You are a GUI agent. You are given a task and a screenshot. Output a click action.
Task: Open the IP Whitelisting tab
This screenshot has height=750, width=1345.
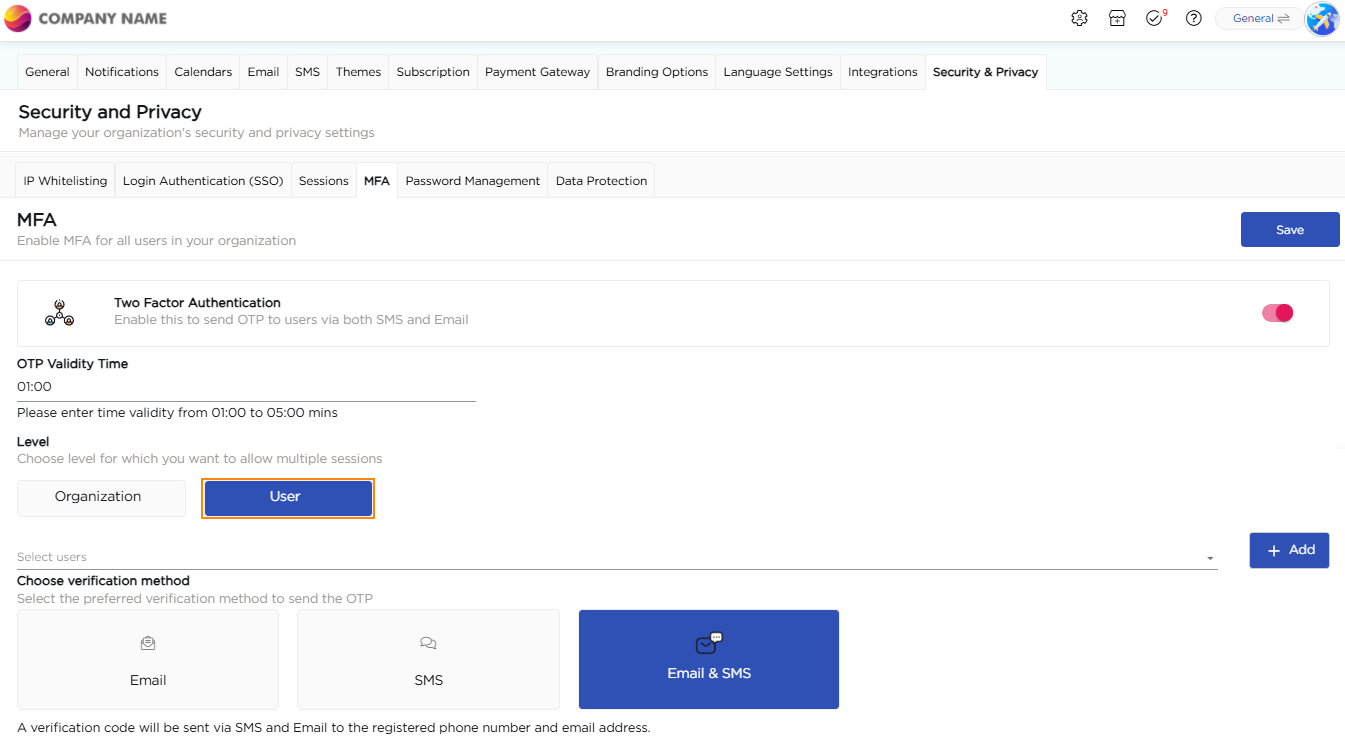(65, 181)
